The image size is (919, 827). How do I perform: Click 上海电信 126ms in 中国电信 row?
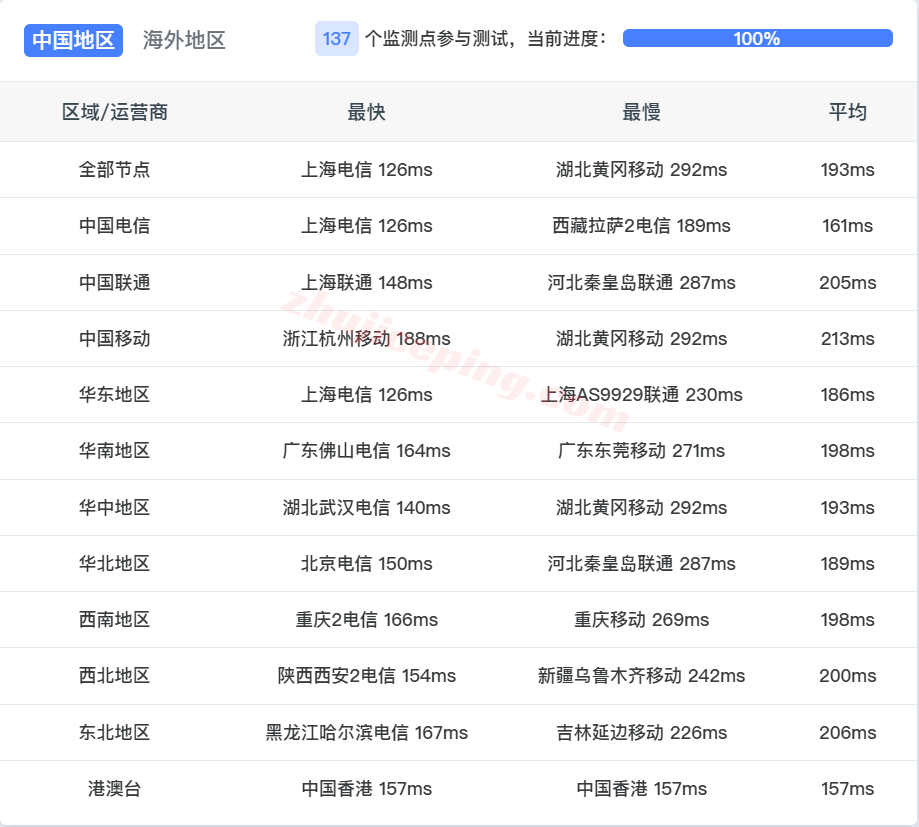click(366, 226)
